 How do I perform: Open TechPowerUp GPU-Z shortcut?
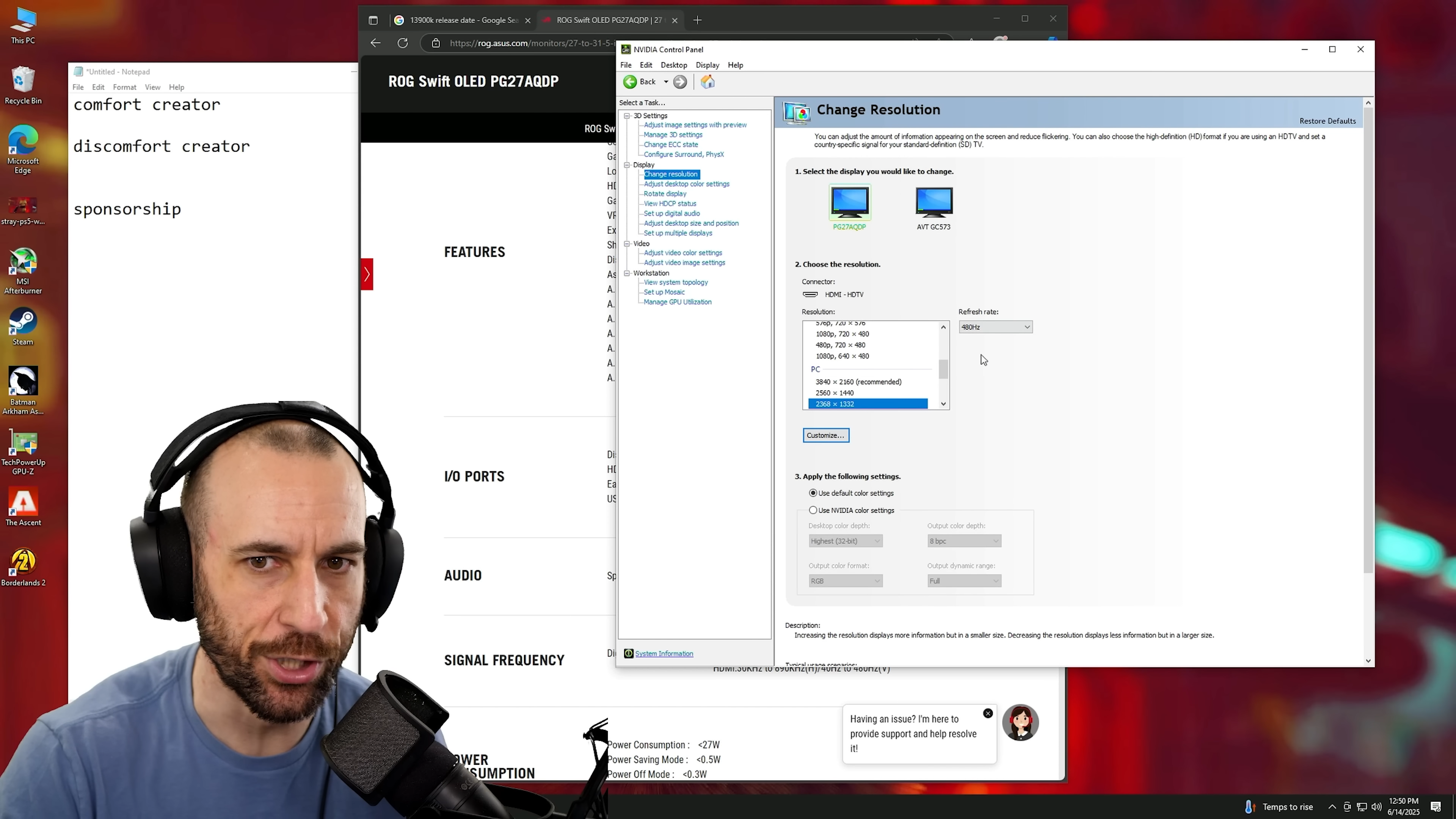tap(23, 452)
